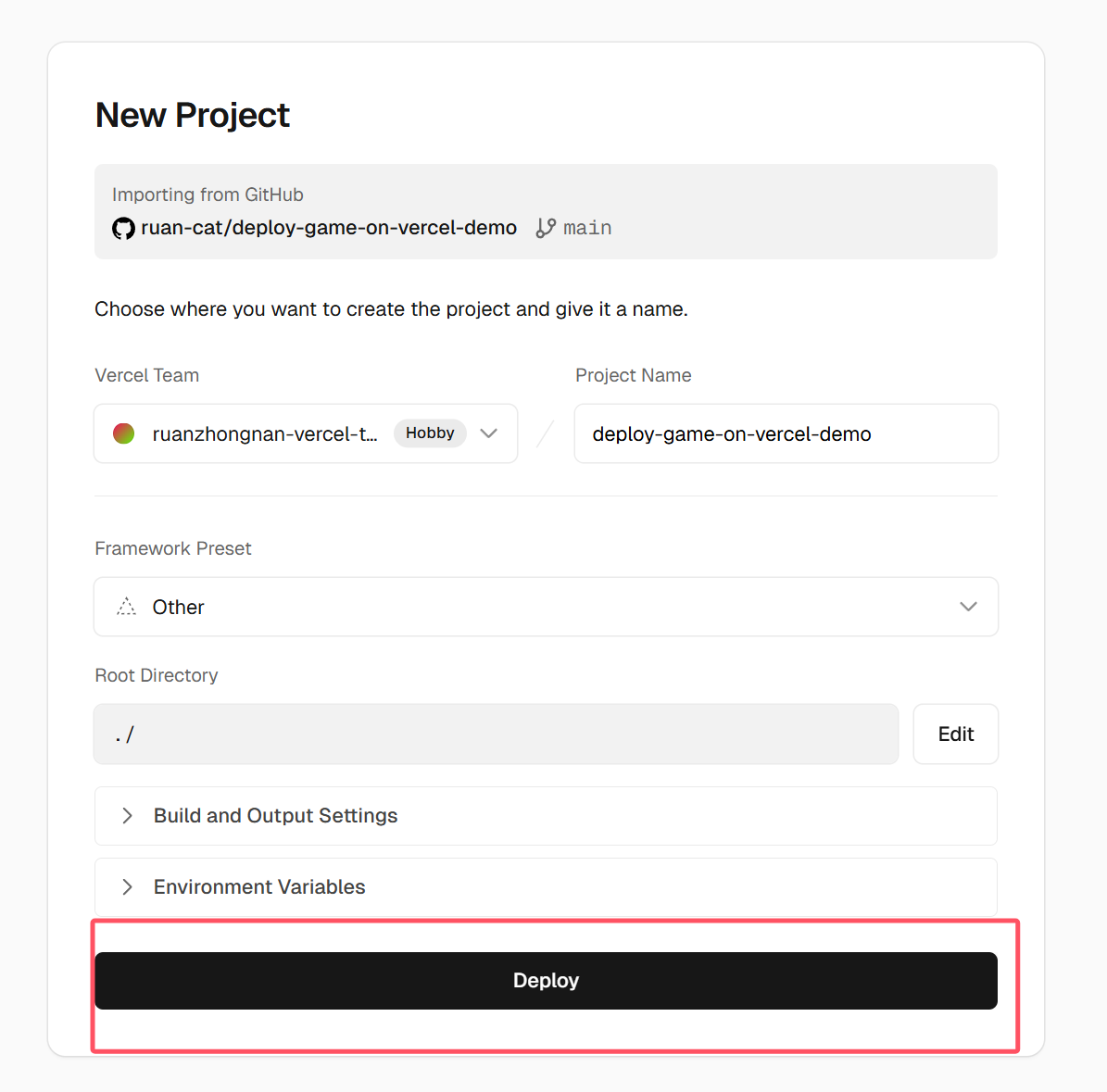This screenshot has width=1107, height=1092.
Task: Click the git branch icon beside main
Action: (546, 228)
